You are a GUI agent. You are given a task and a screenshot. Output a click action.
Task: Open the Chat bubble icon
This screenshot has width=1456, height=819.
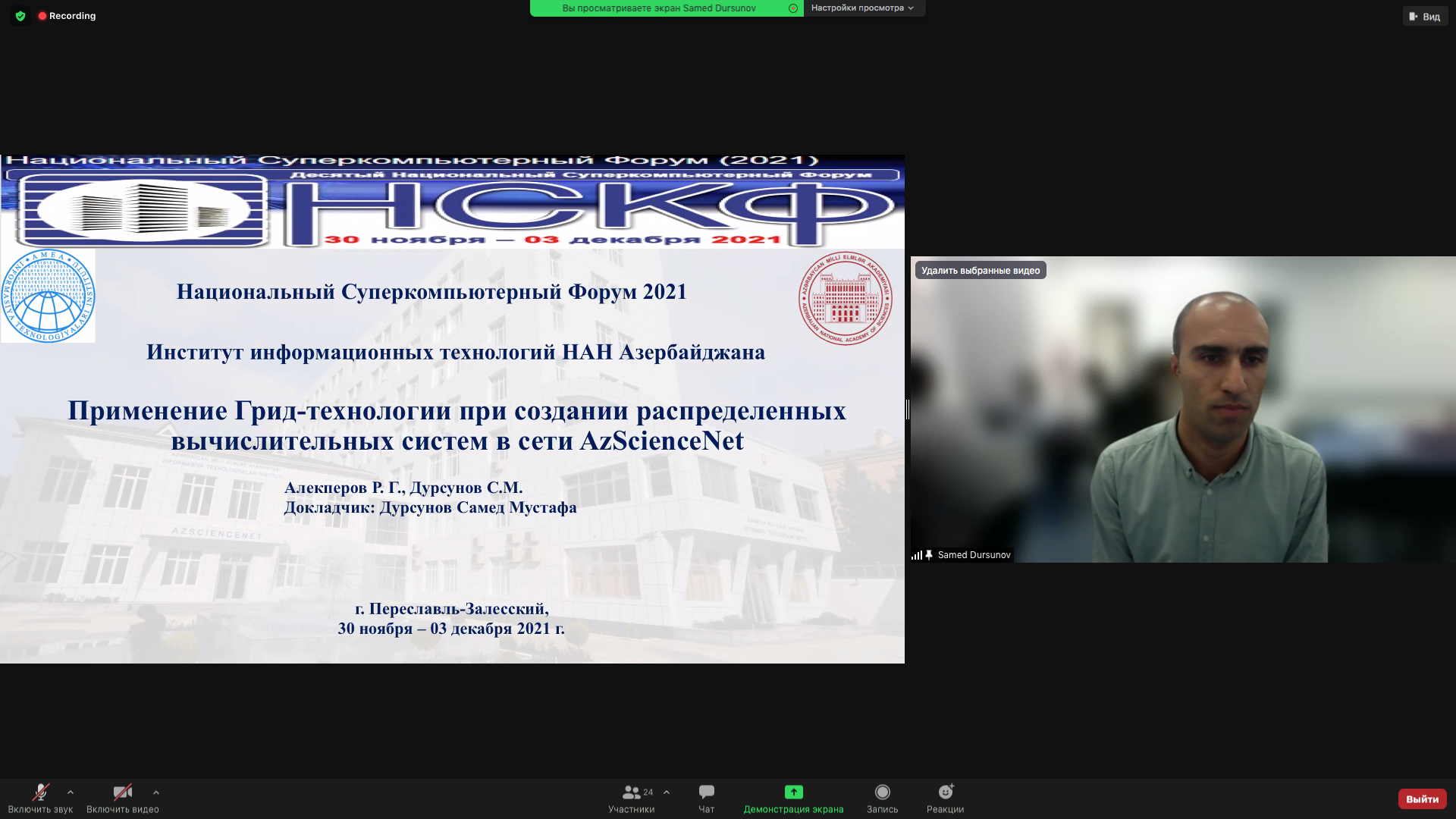click(x=706, y=792)
